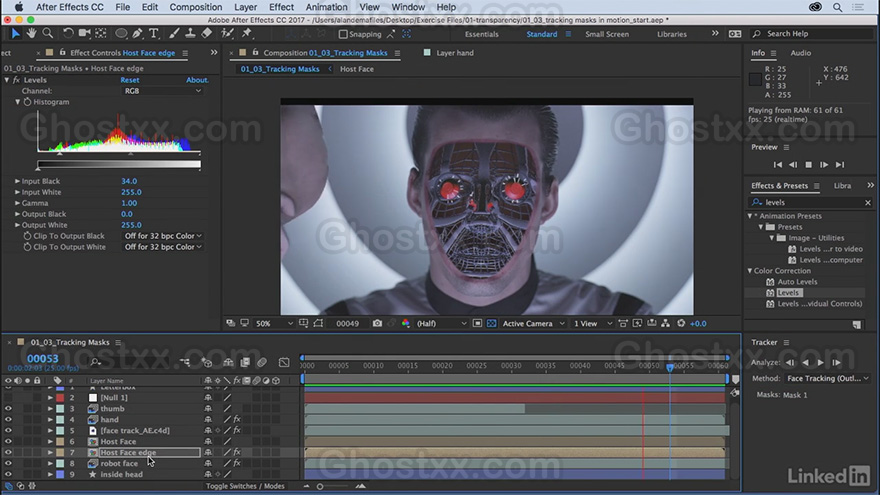Viewport: 880px width, 495px height.
Task: Switch to the Audio panel tab
Action: [x=800, y=53]
